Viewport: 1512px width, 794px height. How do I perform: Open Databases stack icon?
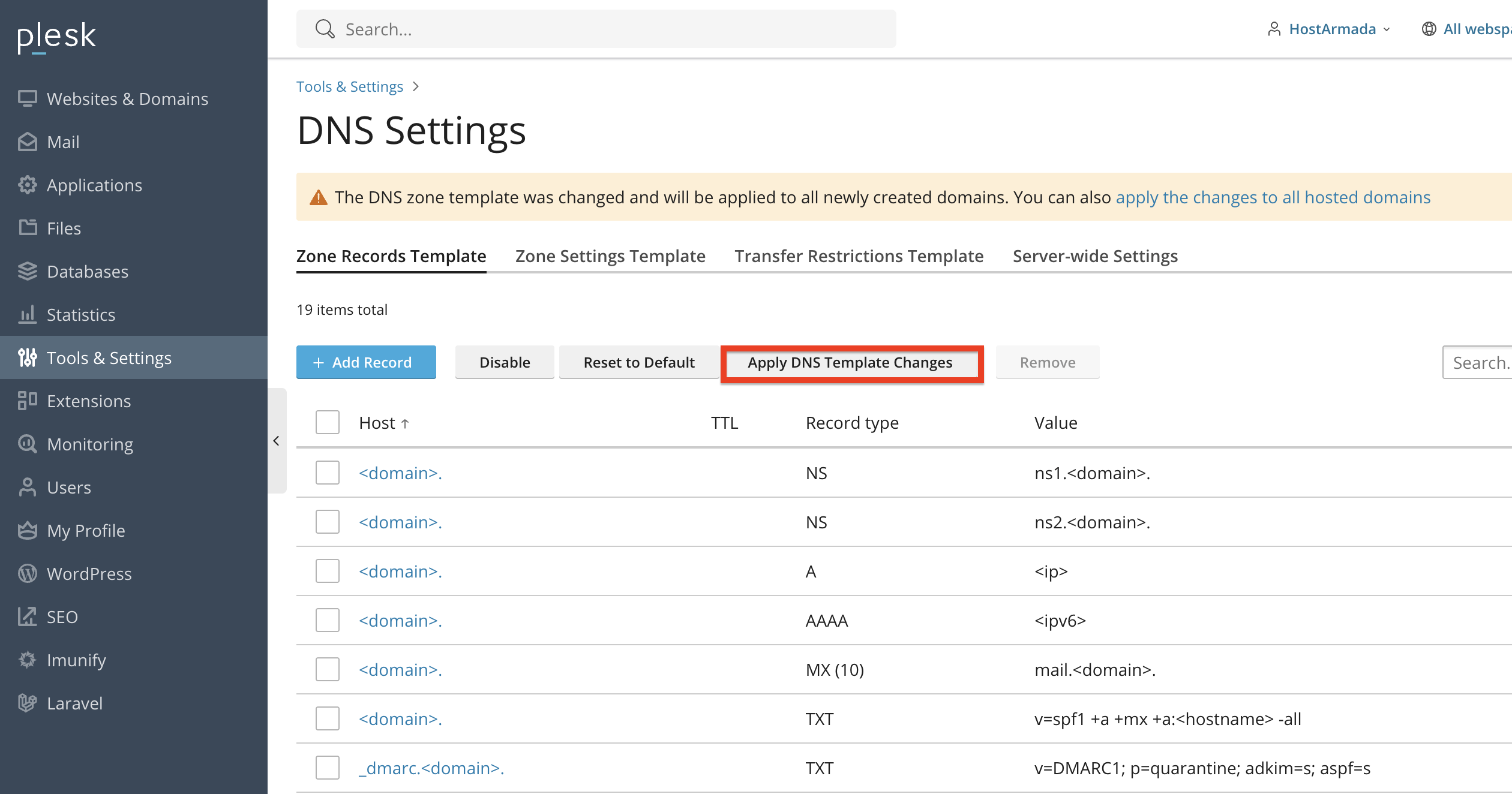28,272
